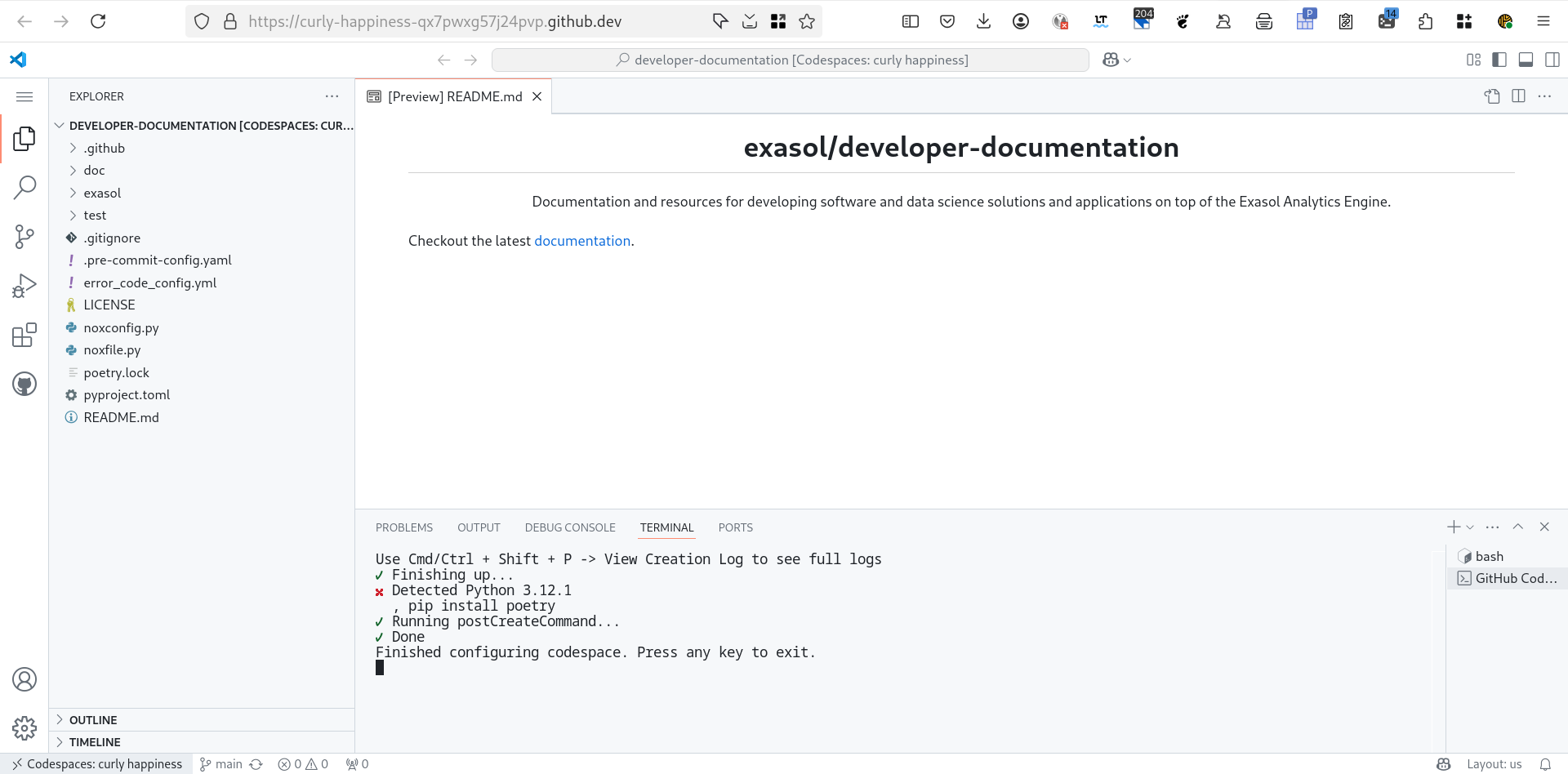Viewport: 1568px width, 774px height.
Task: Open README.md in the explorer
Action: (x=202, y=417)
